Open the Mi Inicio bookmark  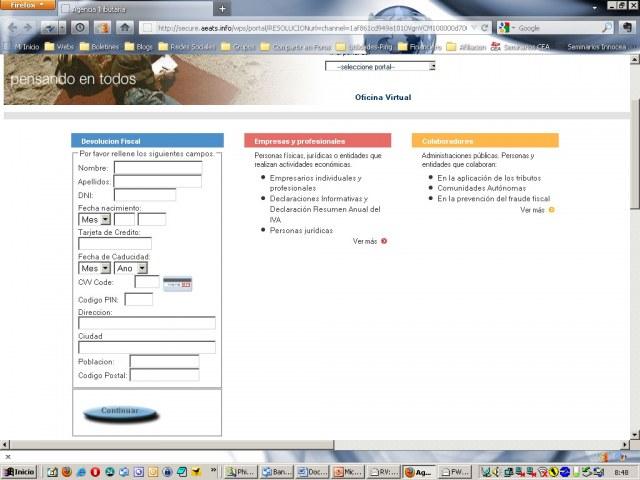pyautogui.click(x=22, y=46)
